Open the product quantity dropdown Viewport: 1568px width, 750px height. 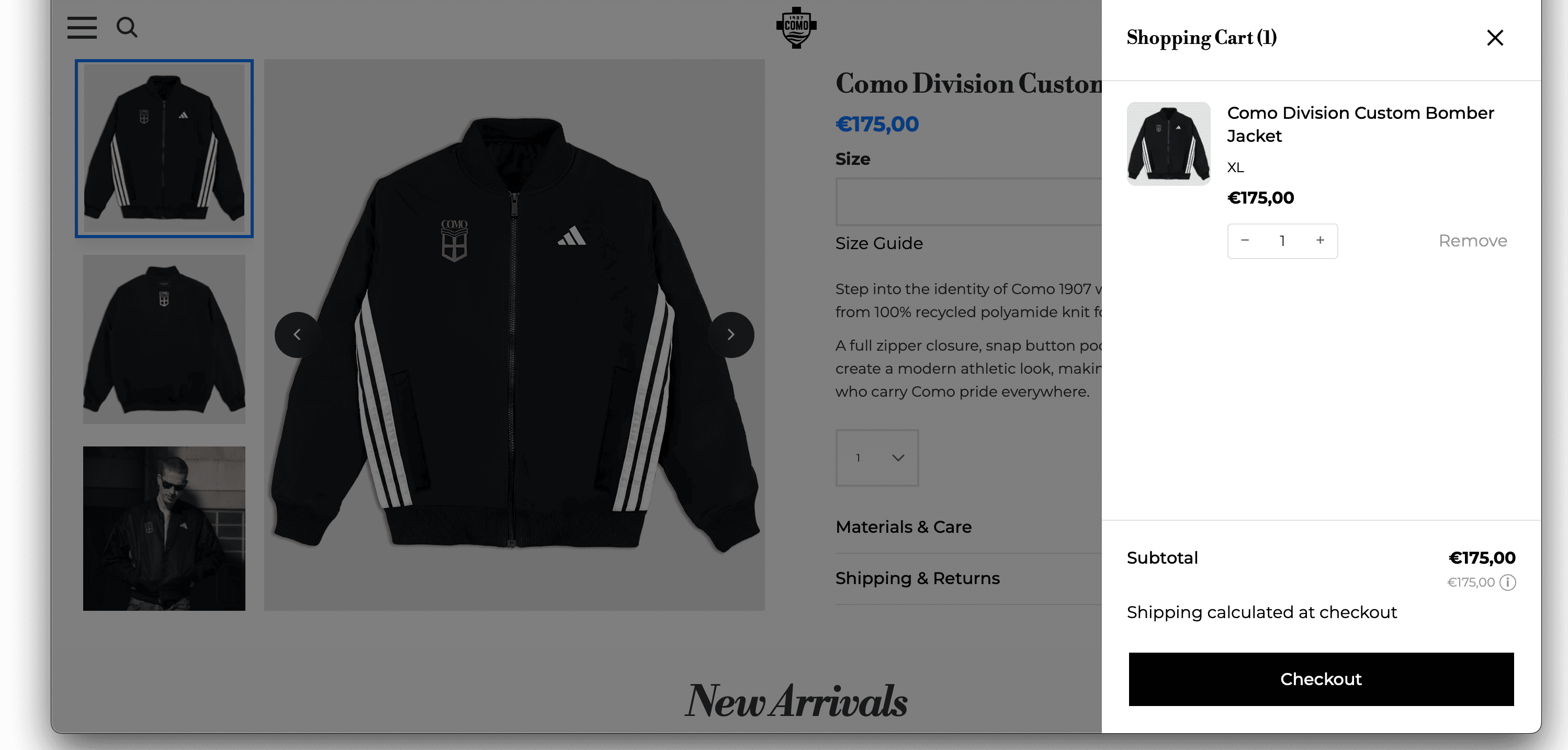click(877, 458)
